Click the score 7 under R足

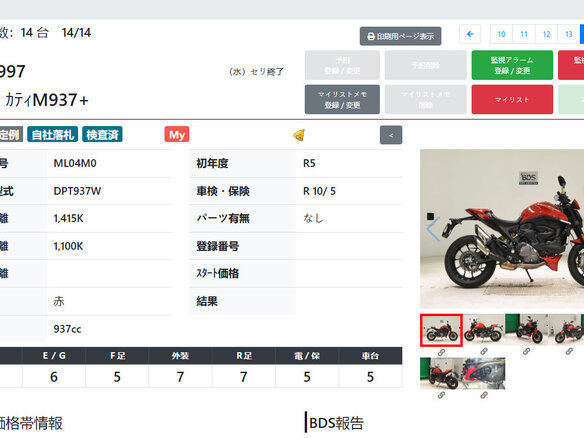click(244, 377)
